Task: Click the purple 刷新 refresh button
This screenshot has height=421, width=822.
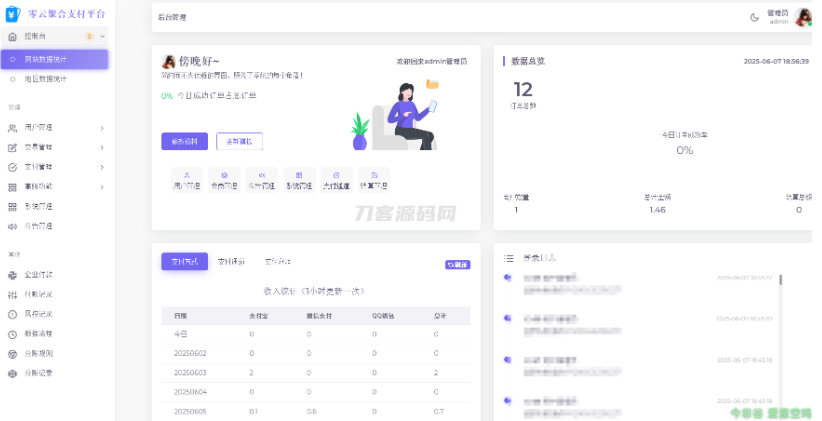Action: pos(458,265)
